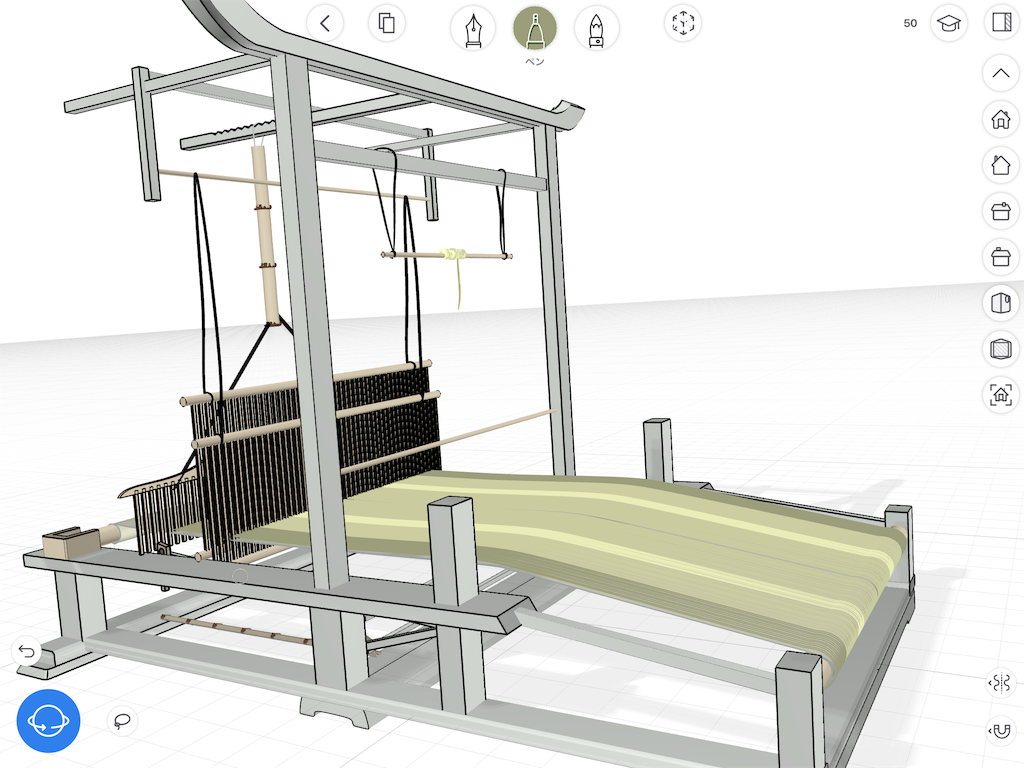Choose the house view with dot on roof right
This screenshot has height=768, width=1024.
[1001, 211]
